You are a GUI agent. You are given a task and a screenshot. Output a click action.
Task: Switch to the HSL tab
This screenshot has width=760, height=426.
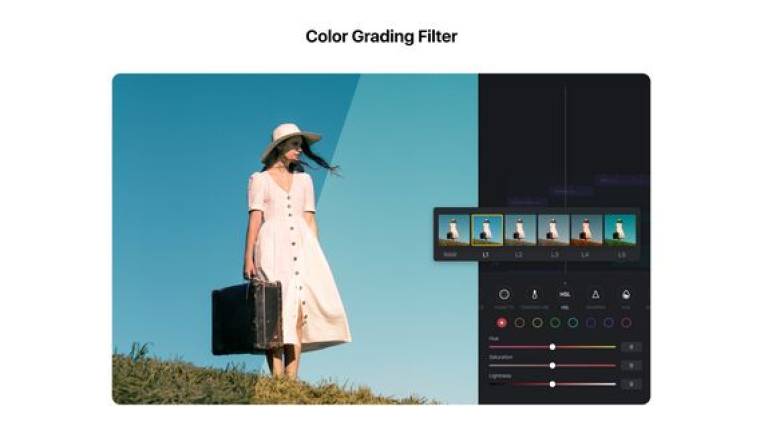tap(565, 295)
